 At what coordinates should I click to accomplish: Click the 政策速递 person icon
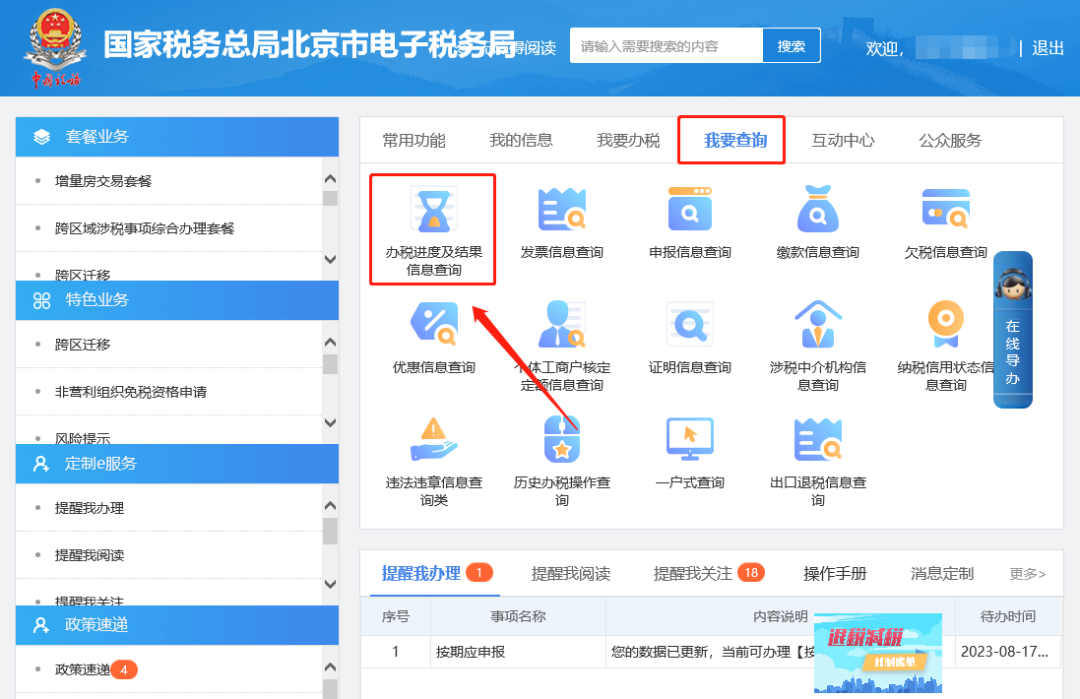click(41, 625)
